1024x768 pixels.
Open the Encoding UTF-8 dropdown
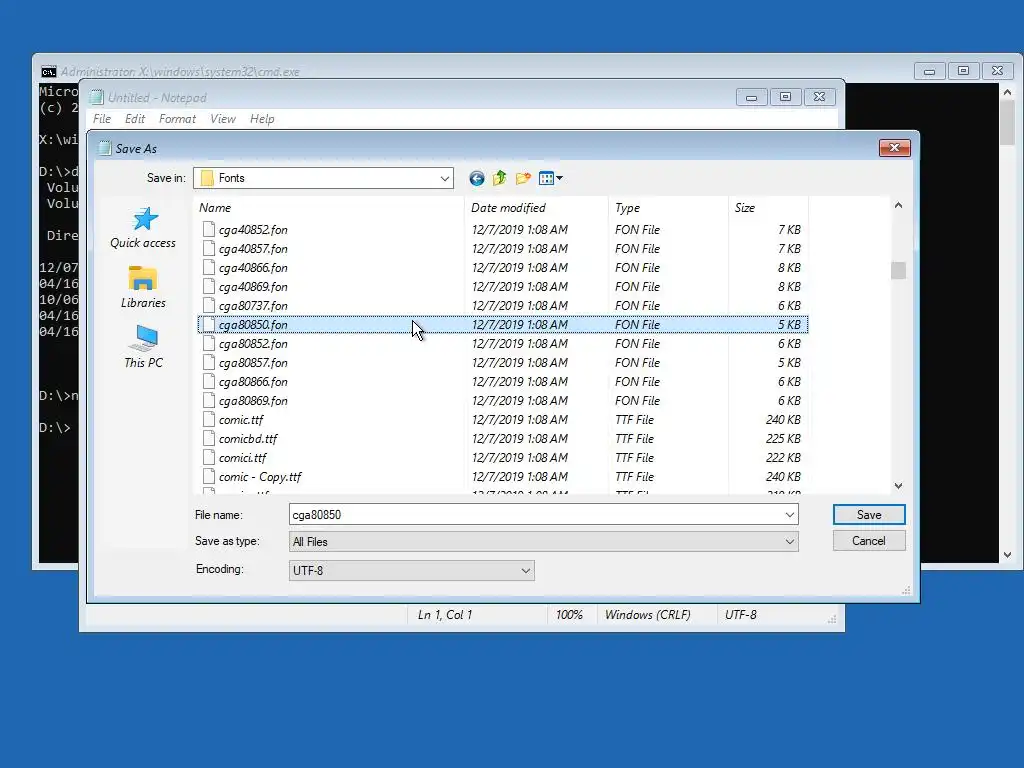526,571
